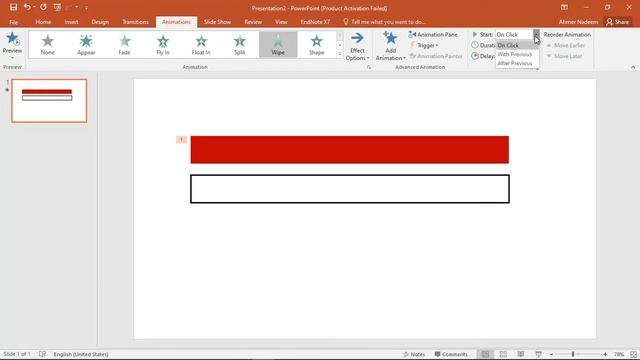The image size is (640, 360).
Task: Click English (United States) language indicator
Action: 81,354
